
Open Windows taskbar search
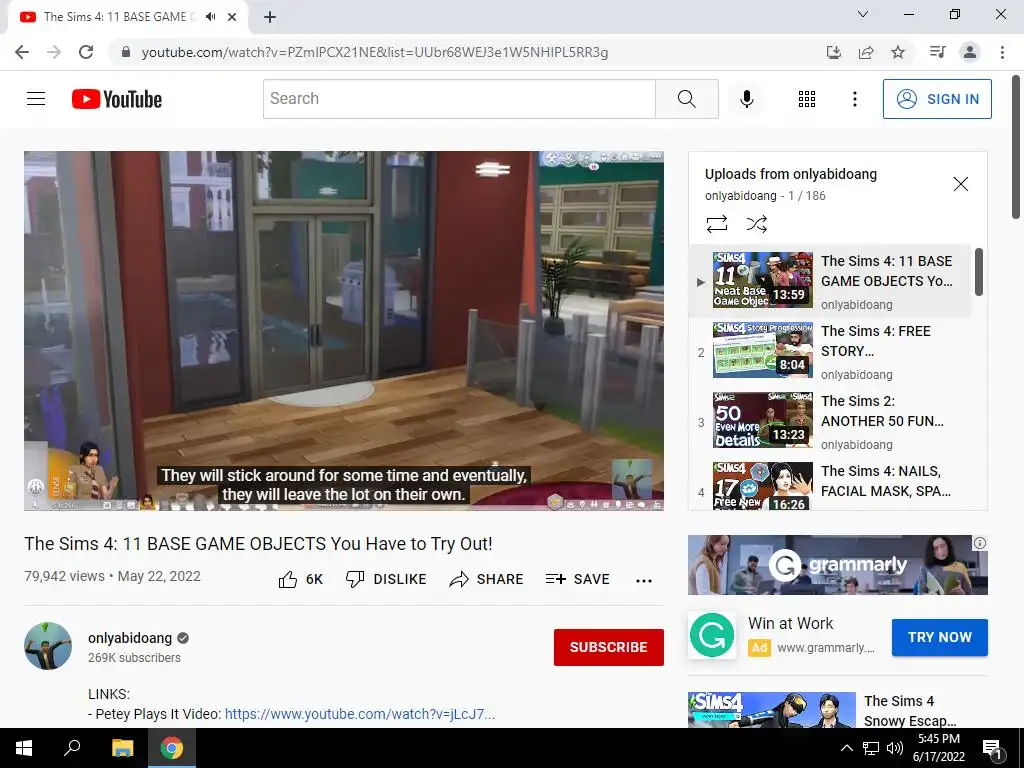point(72,748)
